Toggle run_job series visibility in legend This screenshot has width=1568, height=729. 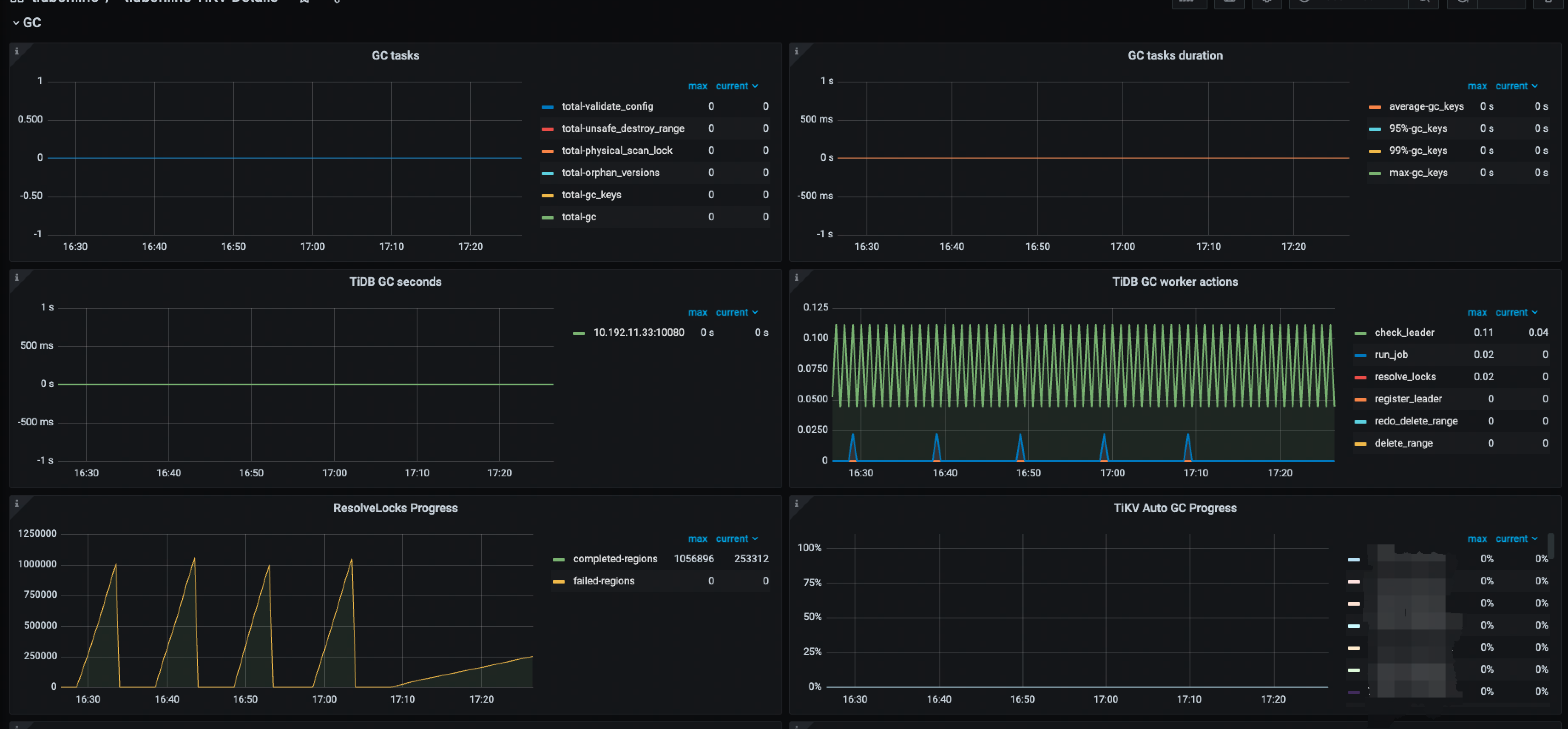pos(1391,354)
